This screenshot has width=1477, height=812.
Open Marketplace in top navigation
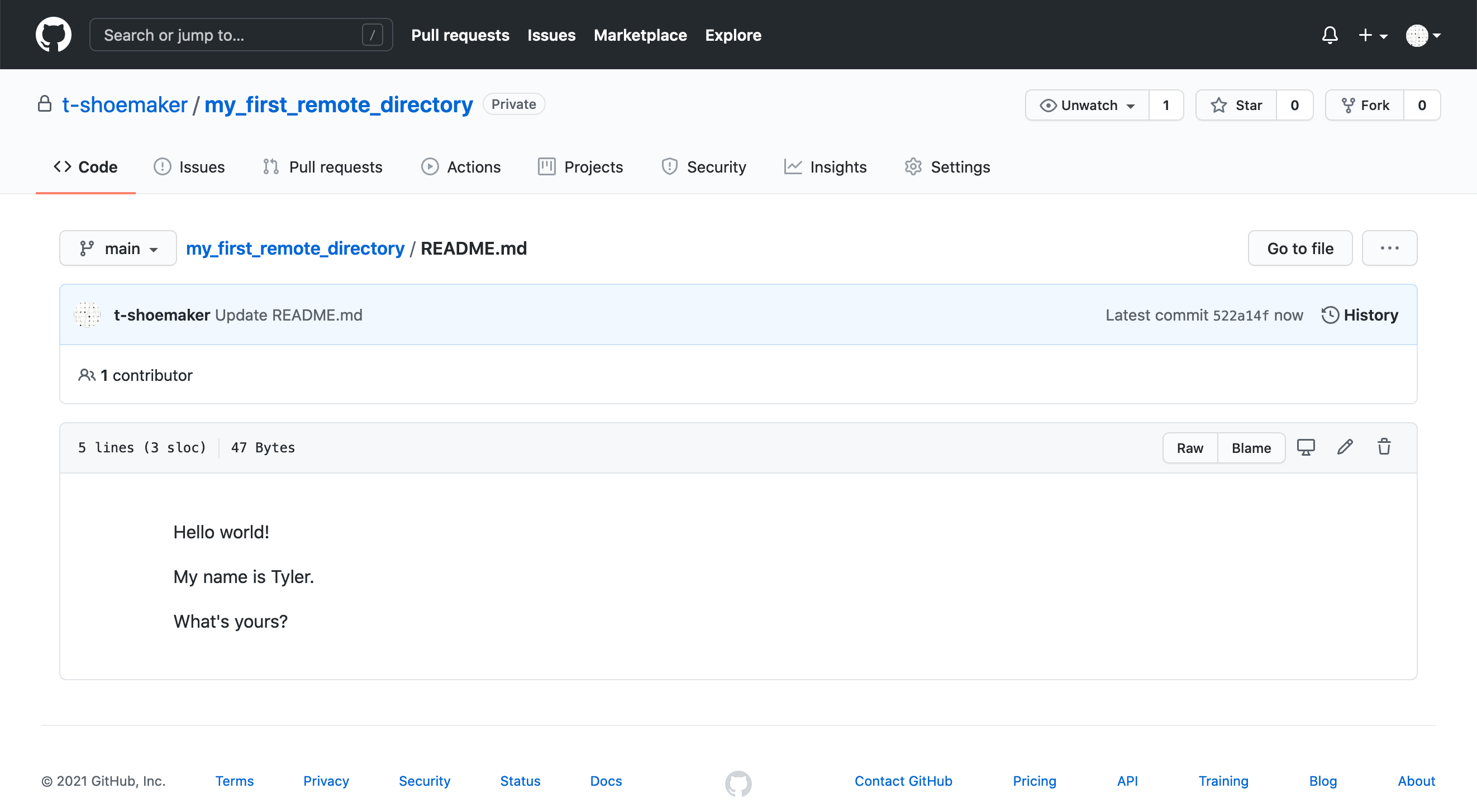click(640, 35)
